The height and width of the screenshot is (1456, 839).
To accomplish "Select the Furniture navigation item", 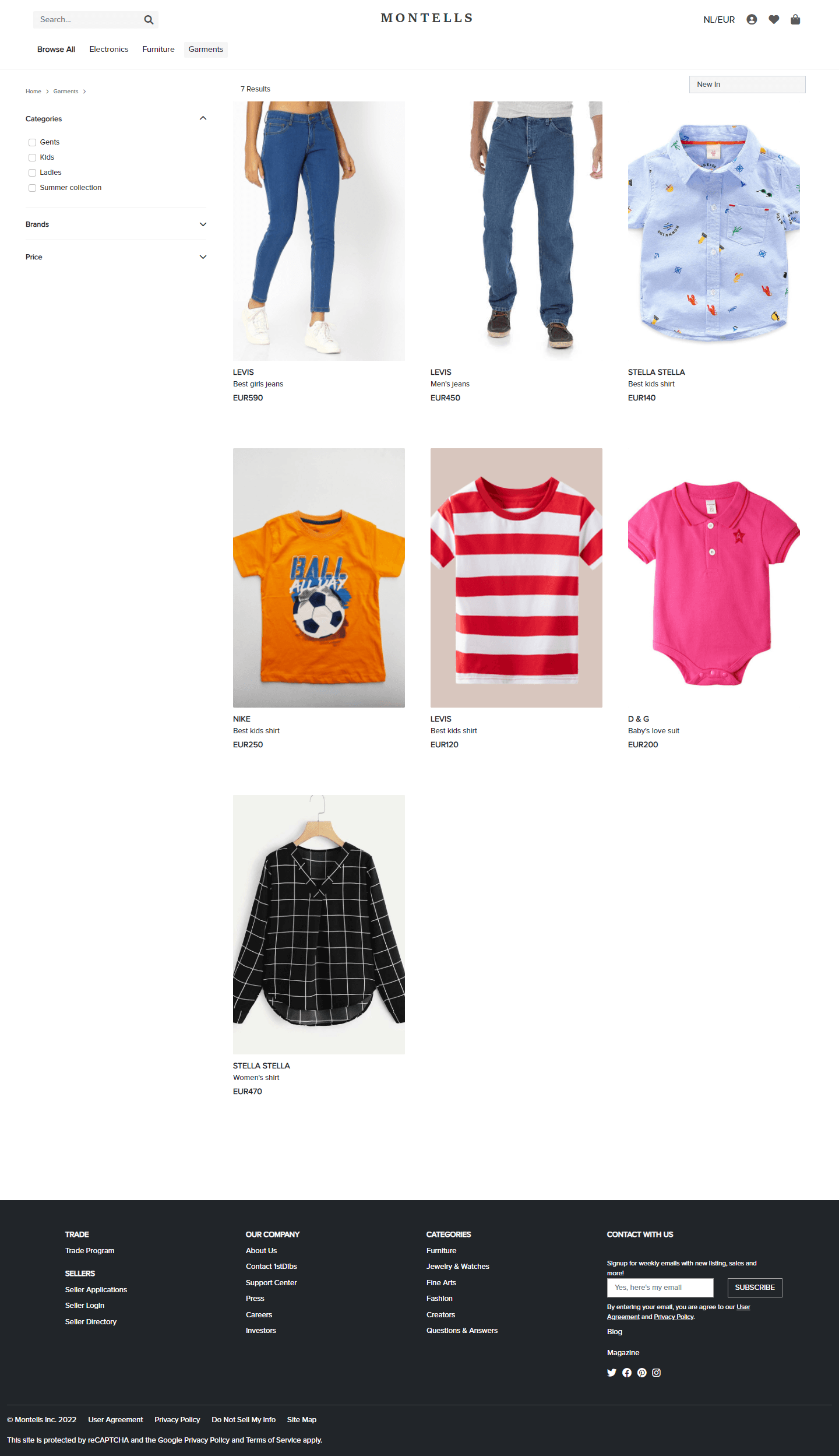I will pyautogui.click(x=158, y=50).
